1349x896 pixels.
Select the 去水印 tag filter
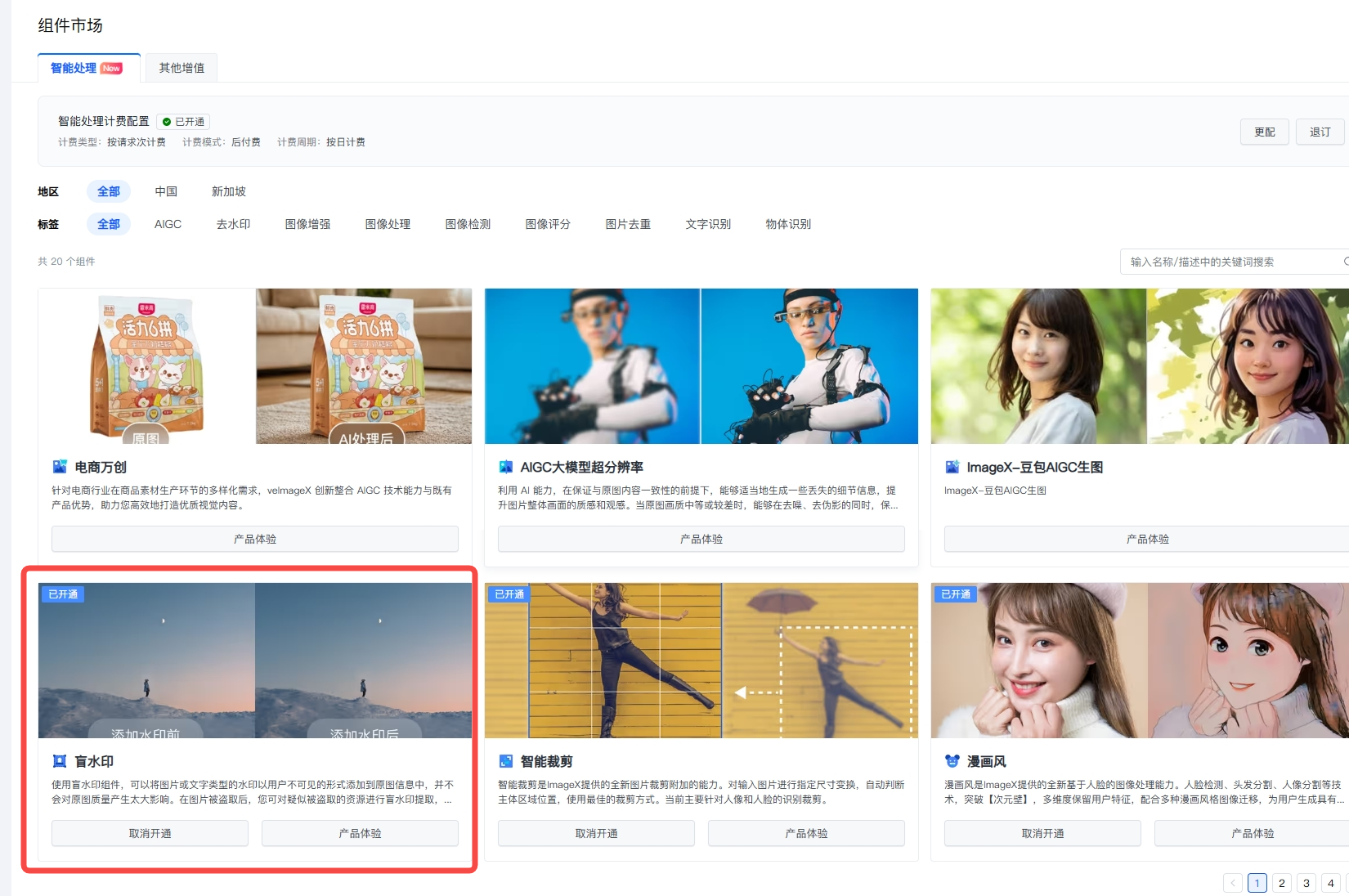(233, 224)
